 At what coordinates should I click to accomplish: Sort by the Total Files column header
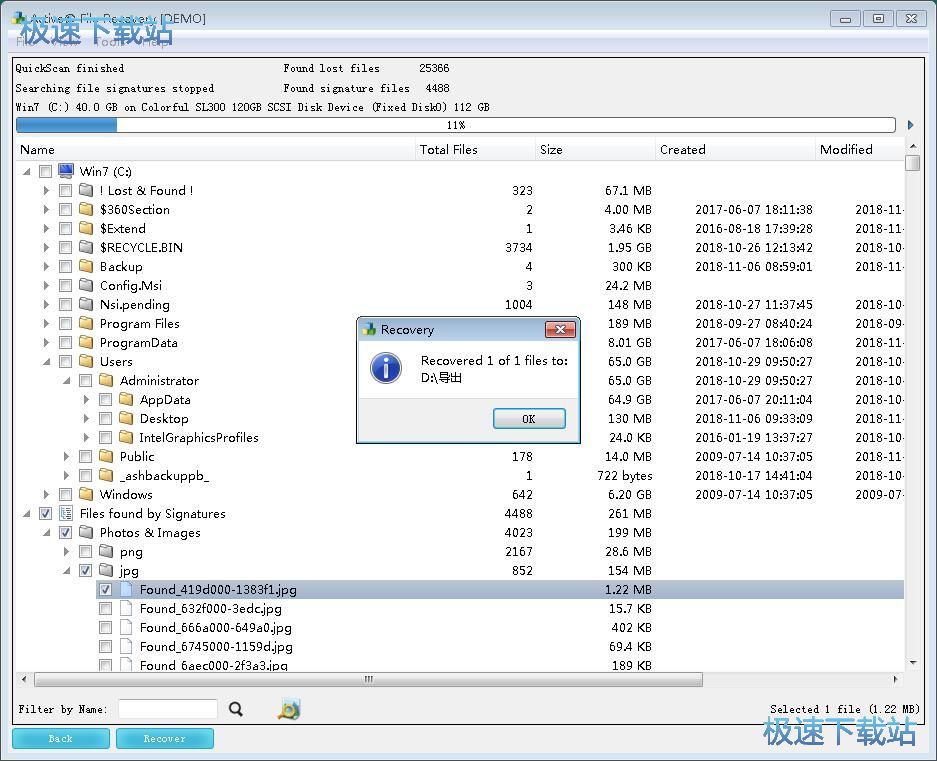coord(475,149)
